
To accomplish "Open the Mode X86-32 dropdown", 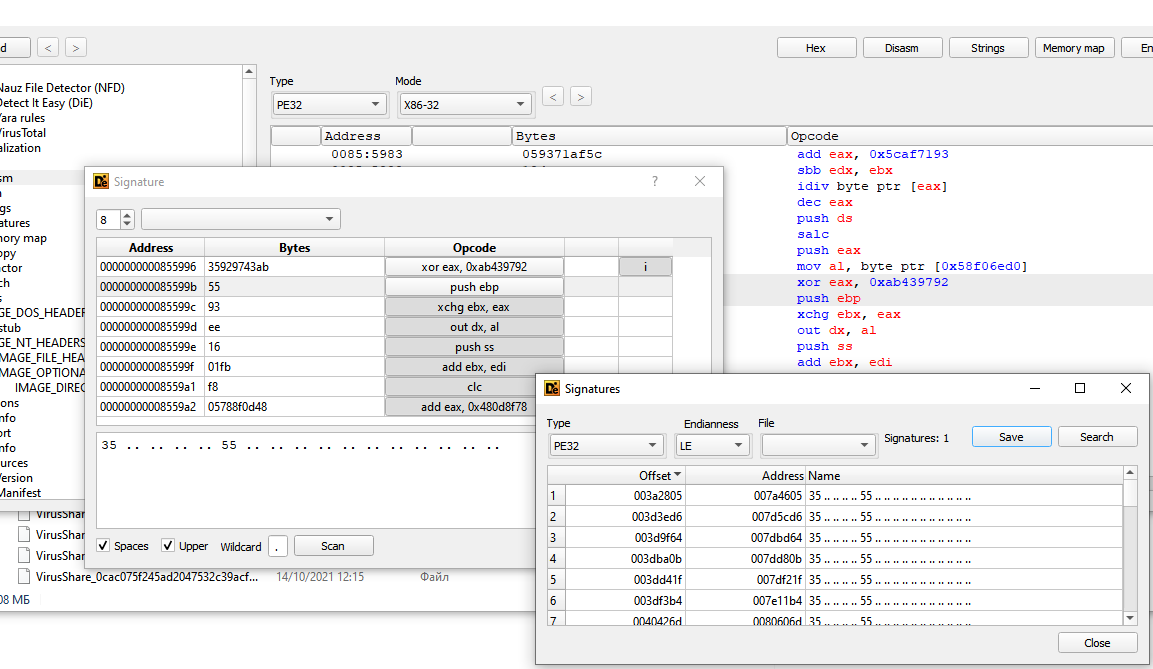I will pos(465,104).
